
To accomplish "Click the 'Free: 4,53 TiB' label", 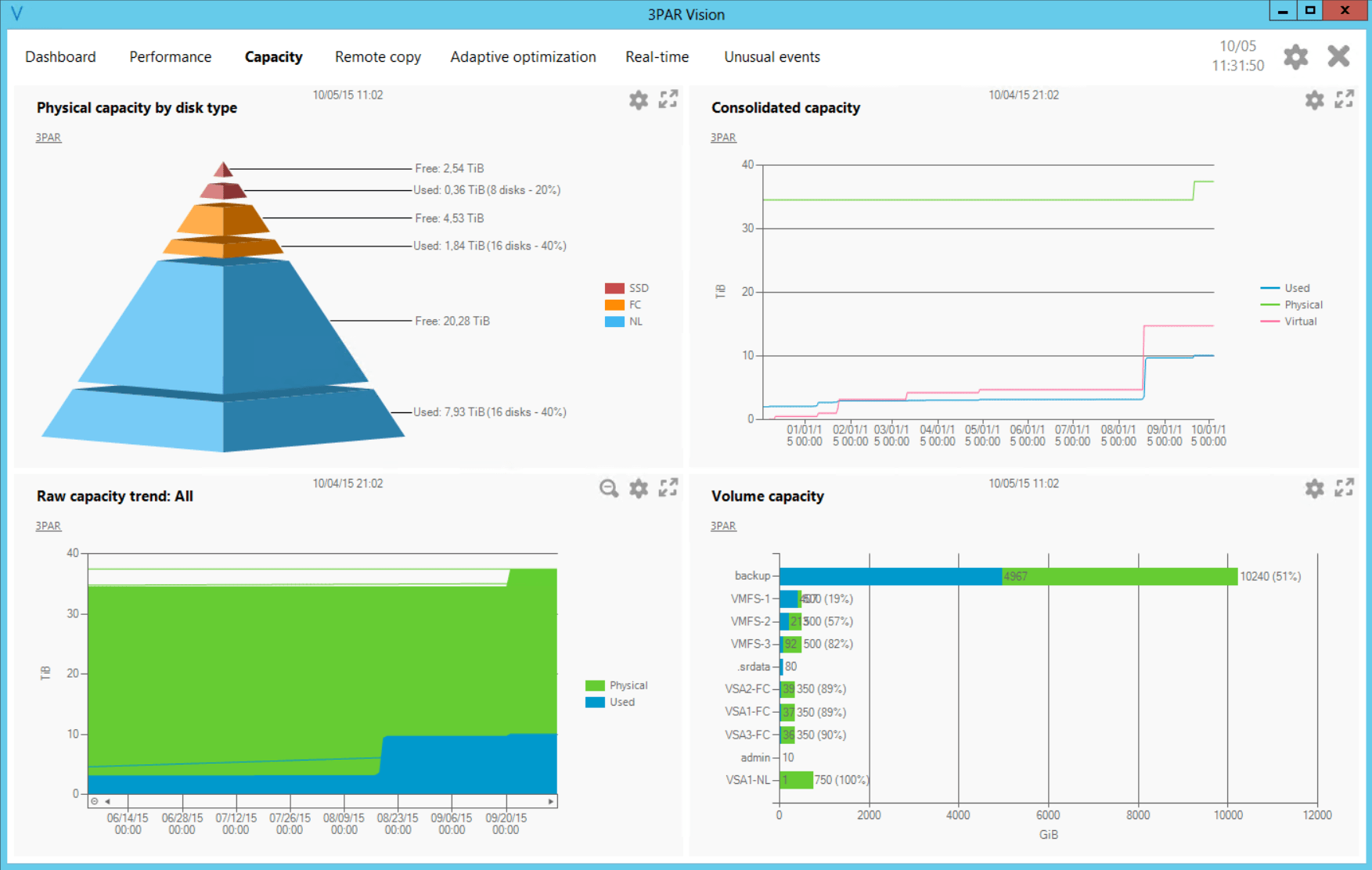I will click(449, 218).
